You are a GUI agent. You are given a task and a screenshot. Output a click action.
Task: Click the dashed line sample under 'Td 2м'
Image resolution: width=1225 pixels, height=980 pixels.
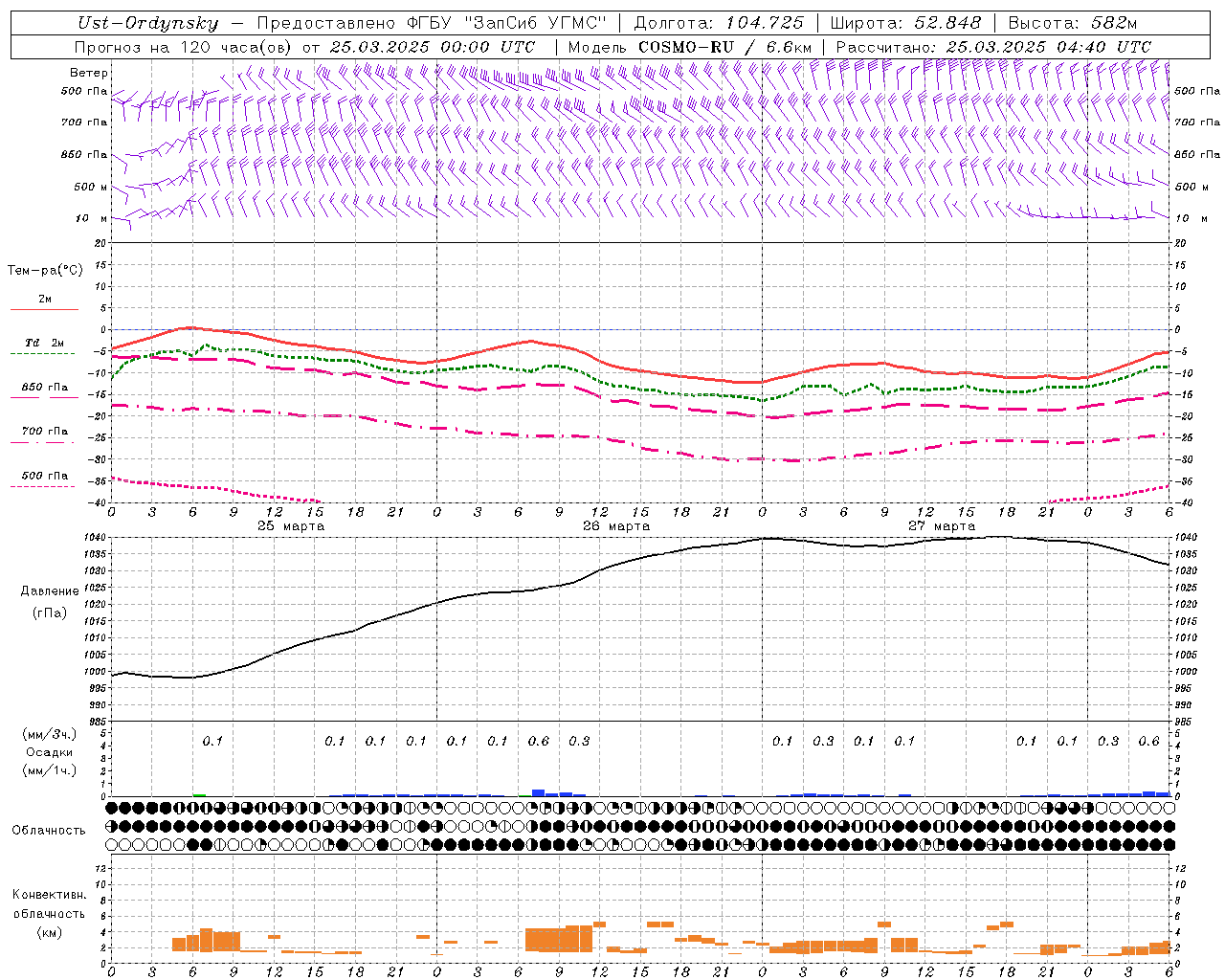coord(44,354)
